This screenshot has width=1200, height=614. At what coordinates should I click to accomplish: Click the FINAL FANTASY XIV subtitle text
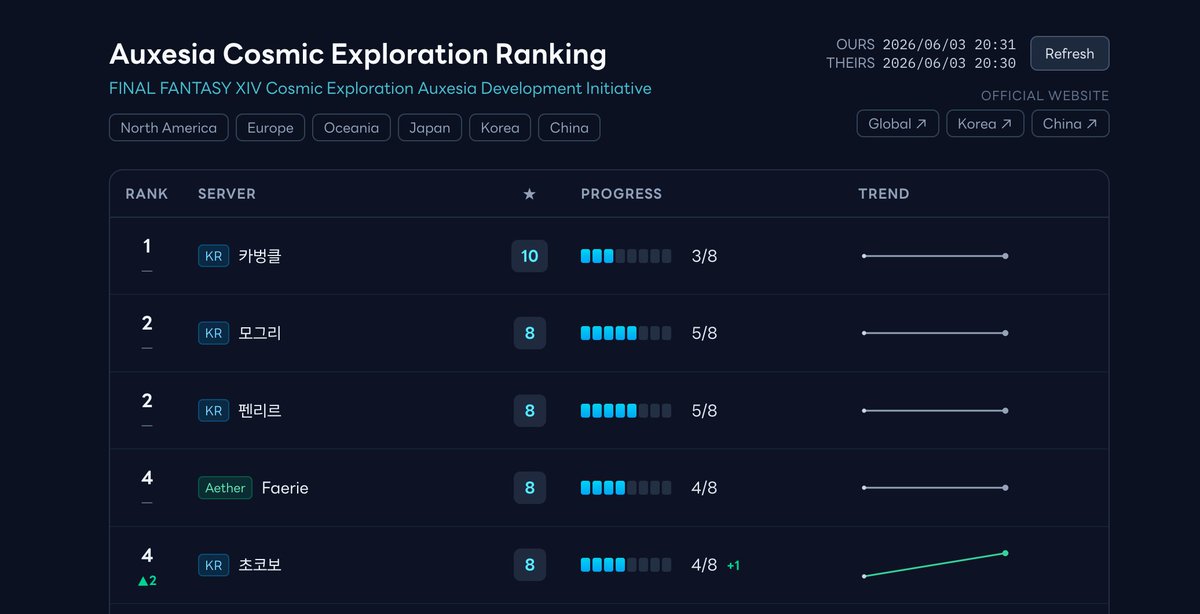click(x=380, y=88)
